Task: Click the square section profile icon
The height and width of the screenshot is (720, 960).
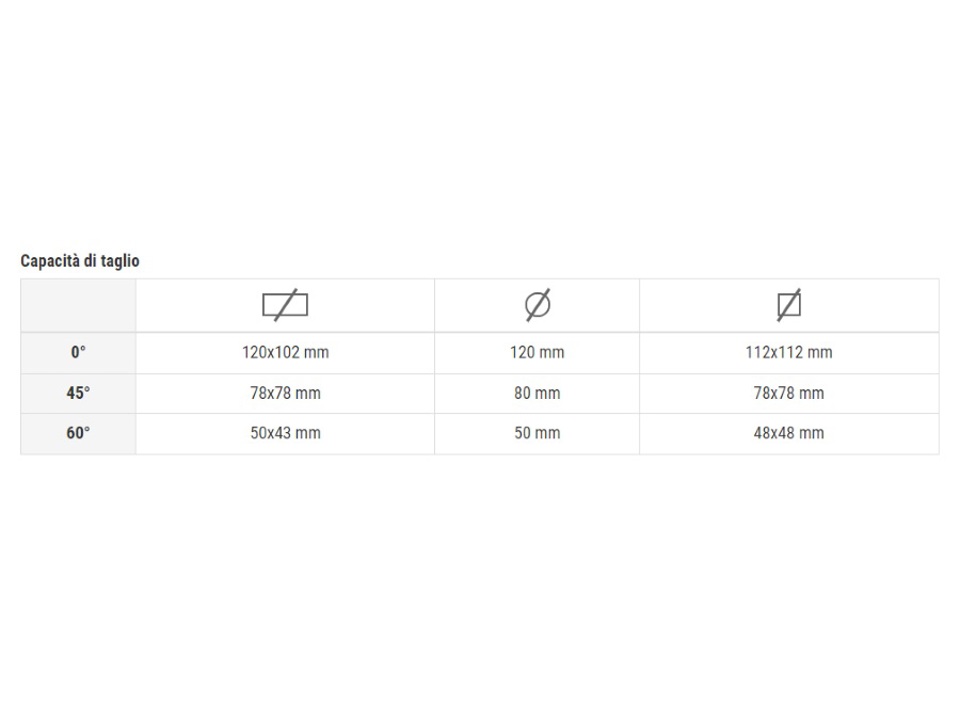Action: click(789, 305)
